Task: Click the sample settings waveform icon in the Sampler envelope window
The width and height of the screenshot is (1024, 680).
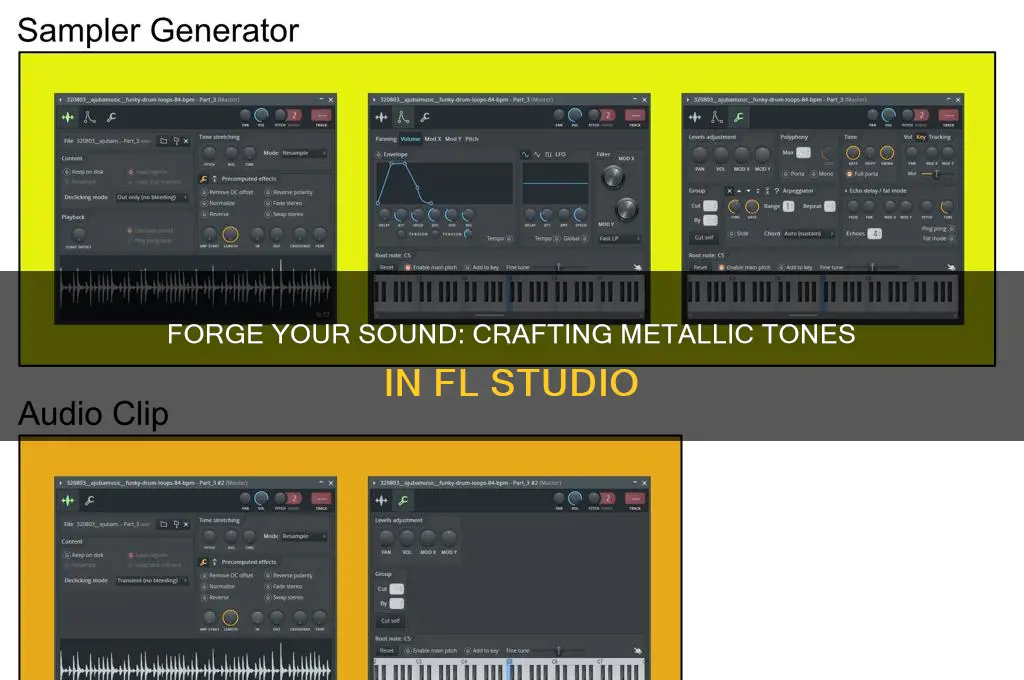Action: (381, 118)
